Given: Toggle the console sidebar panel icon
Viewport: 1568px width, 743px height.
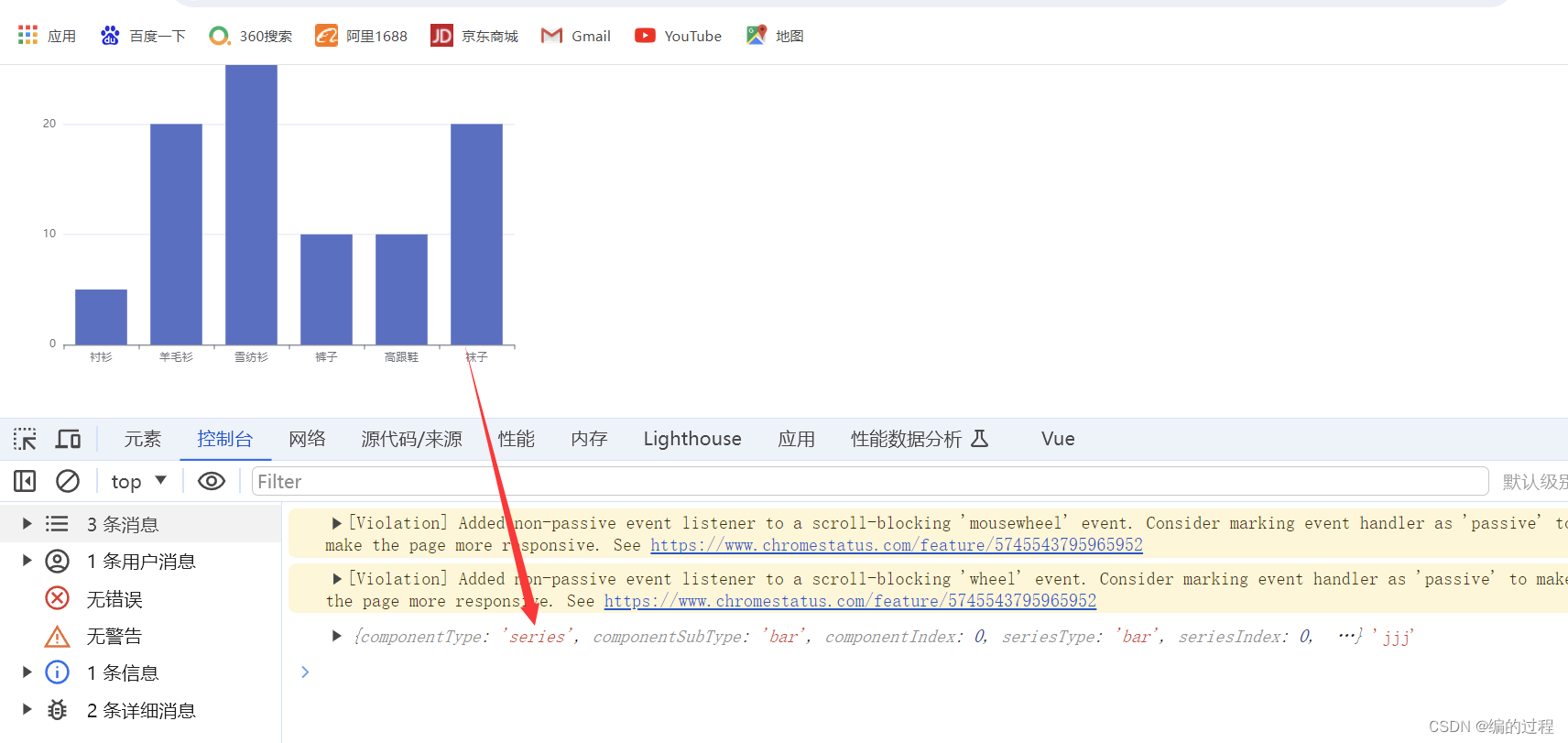Looking at the screenshot, I should (25, 481).
